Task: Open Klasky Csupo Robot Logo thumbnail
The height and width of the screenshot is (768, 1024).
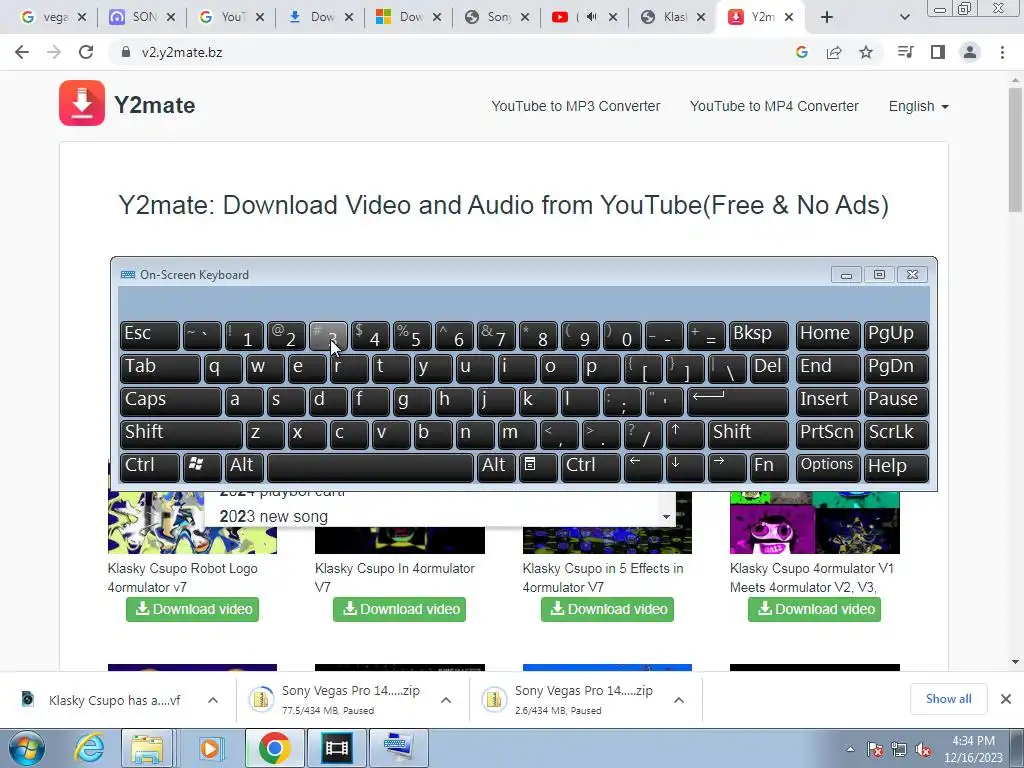Action: [193, 522]
